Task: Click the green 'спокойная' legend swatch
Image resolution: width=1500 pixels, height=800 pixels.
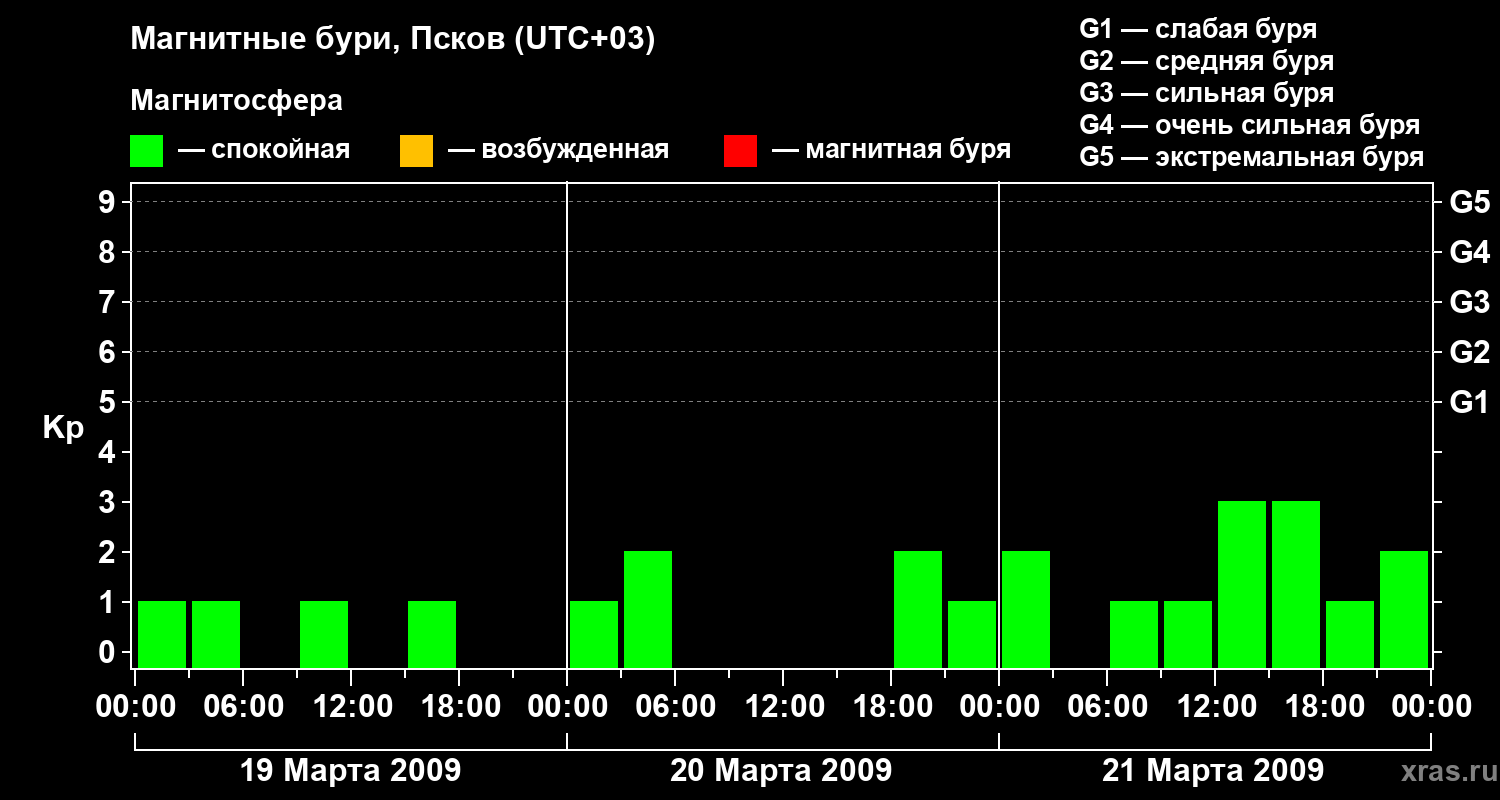Action: (146, 150)
